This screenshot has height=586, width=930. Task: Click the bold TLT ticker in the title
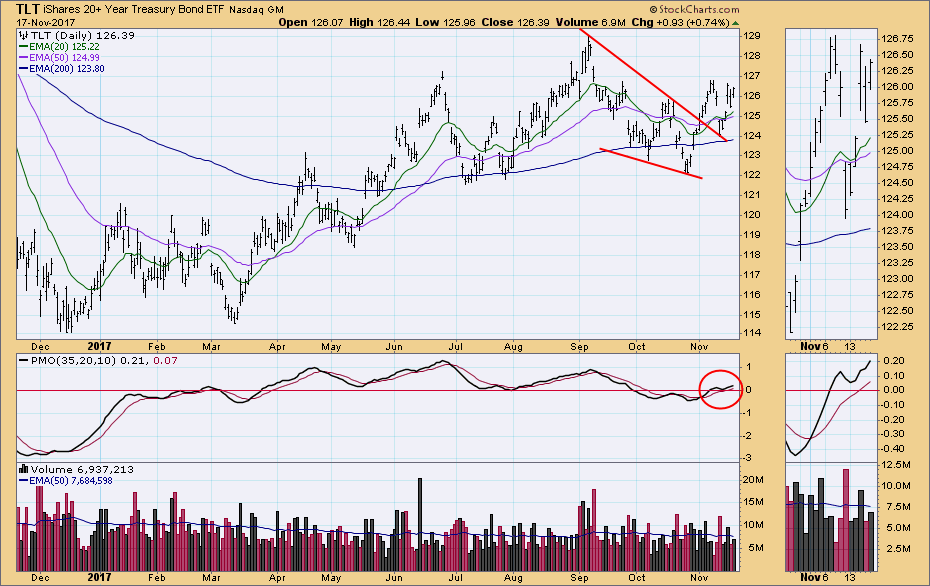click(28, 9)
